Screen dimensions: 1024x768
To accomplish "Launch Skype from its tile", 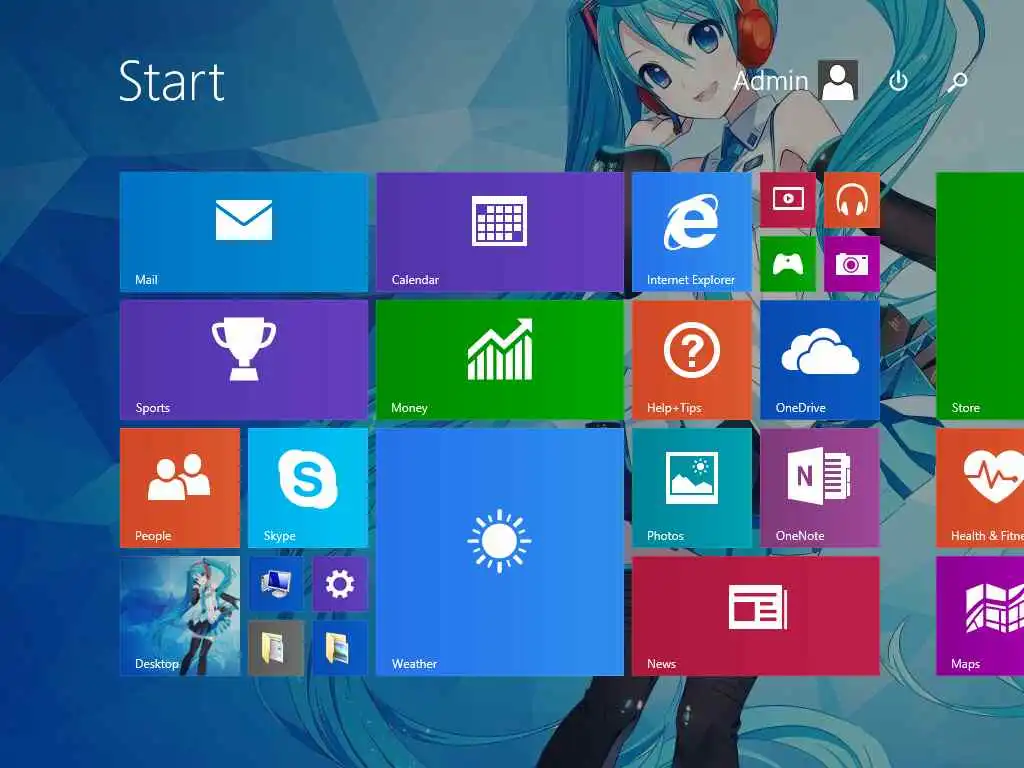I will (308, 488).
